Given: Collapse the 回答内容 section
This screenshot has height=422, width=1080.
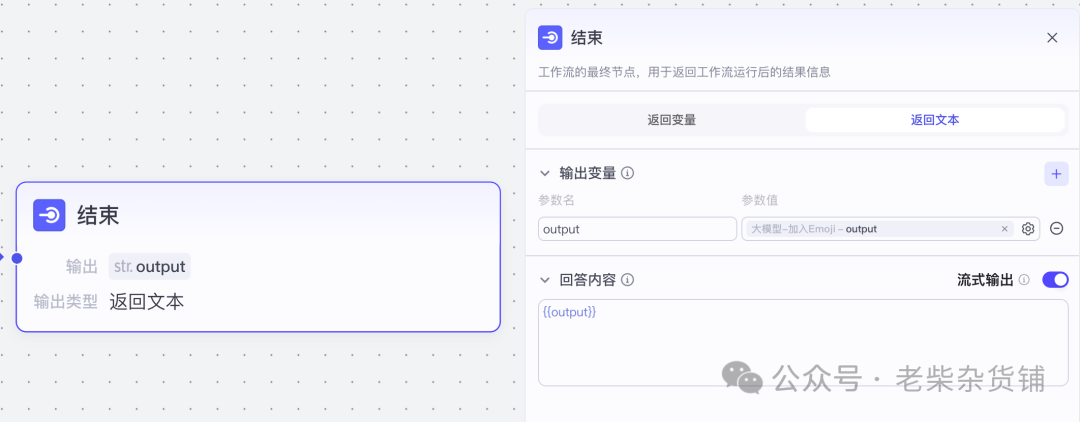Looking at the screenshot, I should point(545,280).
